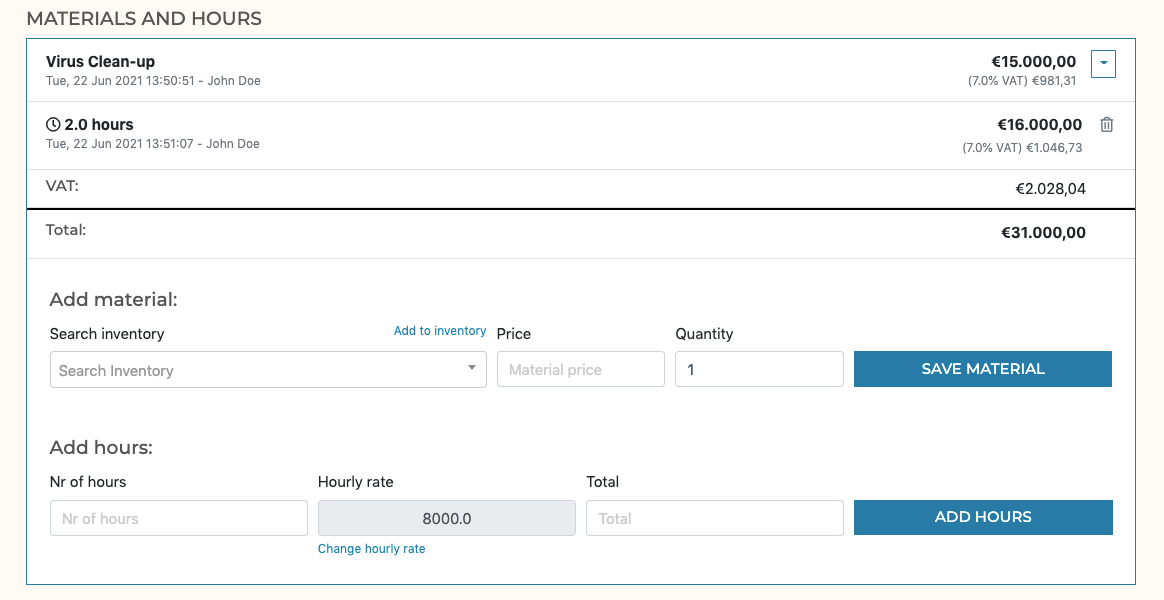Click the Add to inventory link
The height and width of the screenshot is (600, 1164).
(440, 330)
